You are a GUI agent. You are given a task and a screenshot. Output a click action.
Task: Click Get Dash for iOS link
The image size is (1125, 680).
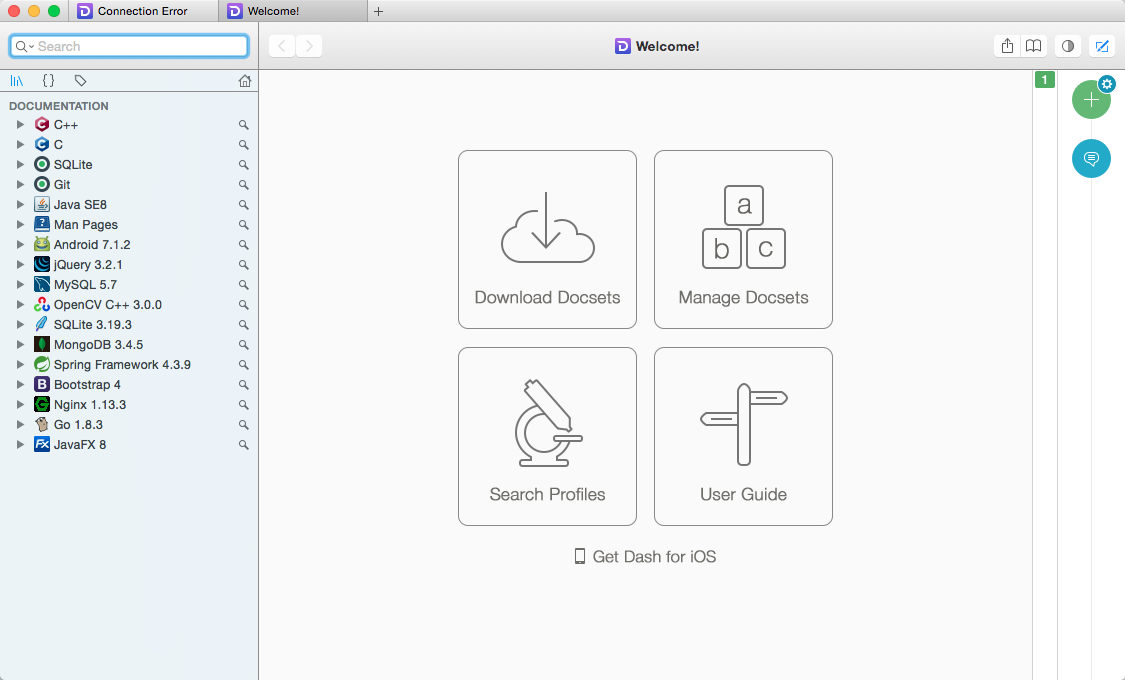(645, 557)
